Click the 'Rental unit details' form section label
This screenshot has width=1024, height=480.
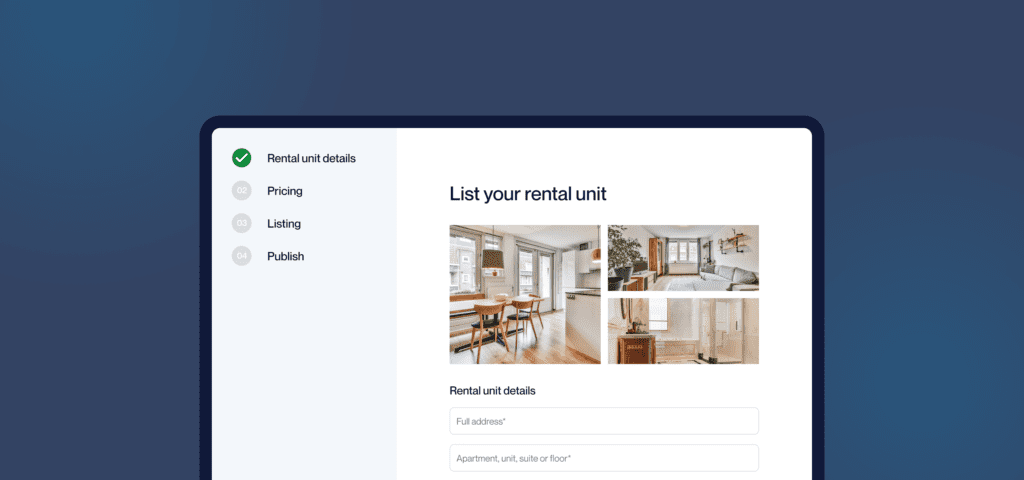point(492,391)
